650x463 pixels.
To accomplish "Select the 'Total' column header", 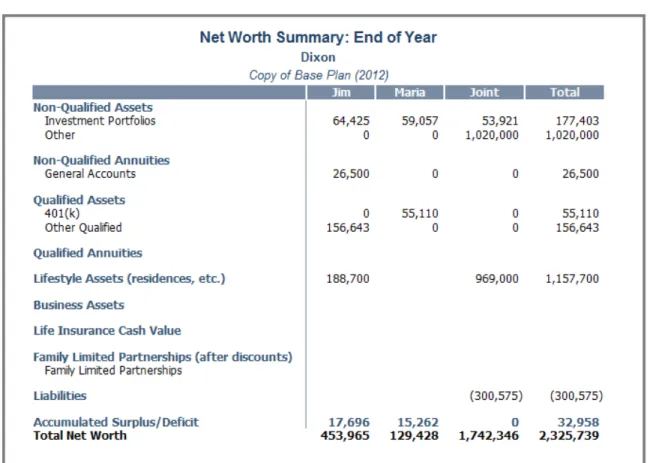I will [x=565, y=92].
